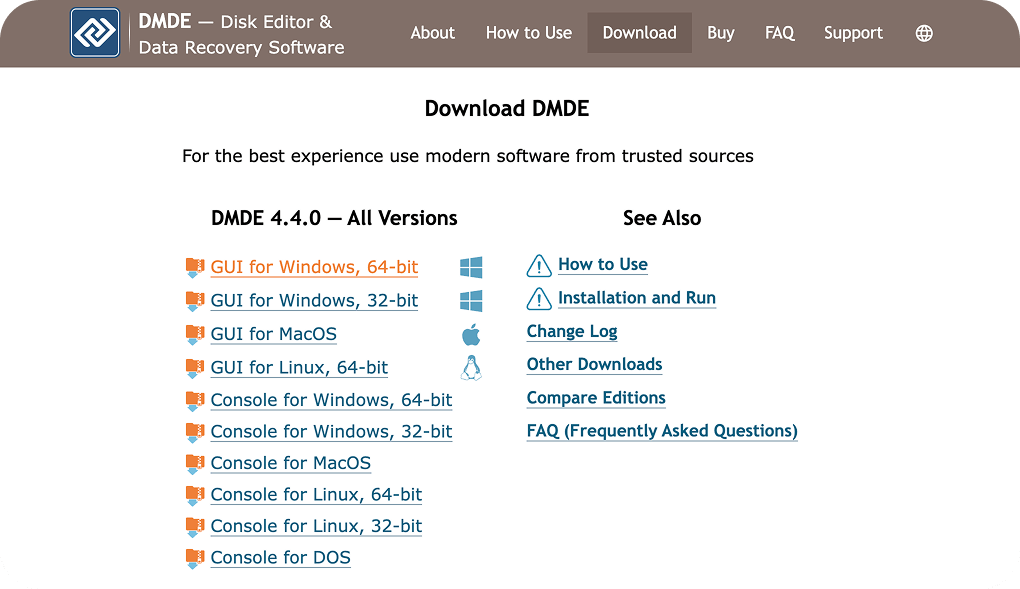The width and height of the screenshot is (1020, 589).
Task: Open the Change Log
Action: coord(571,331)
